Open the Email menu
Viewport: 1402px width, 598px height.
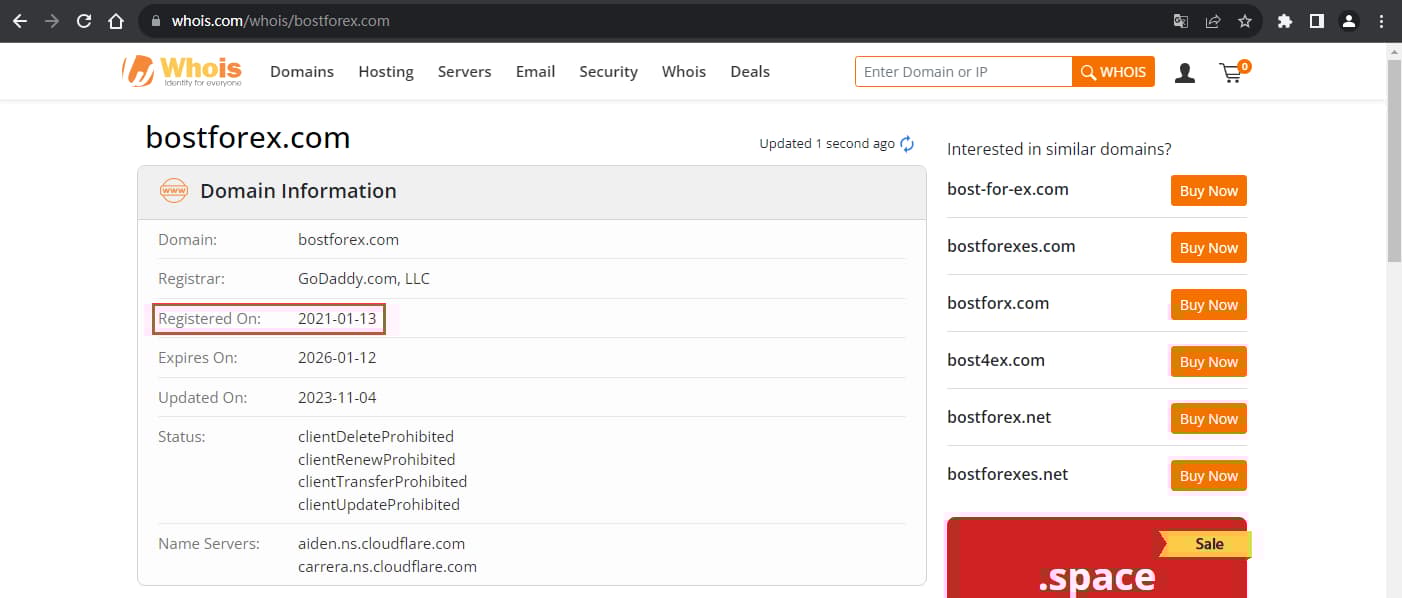pyautogui.click(x=536, y=72)
